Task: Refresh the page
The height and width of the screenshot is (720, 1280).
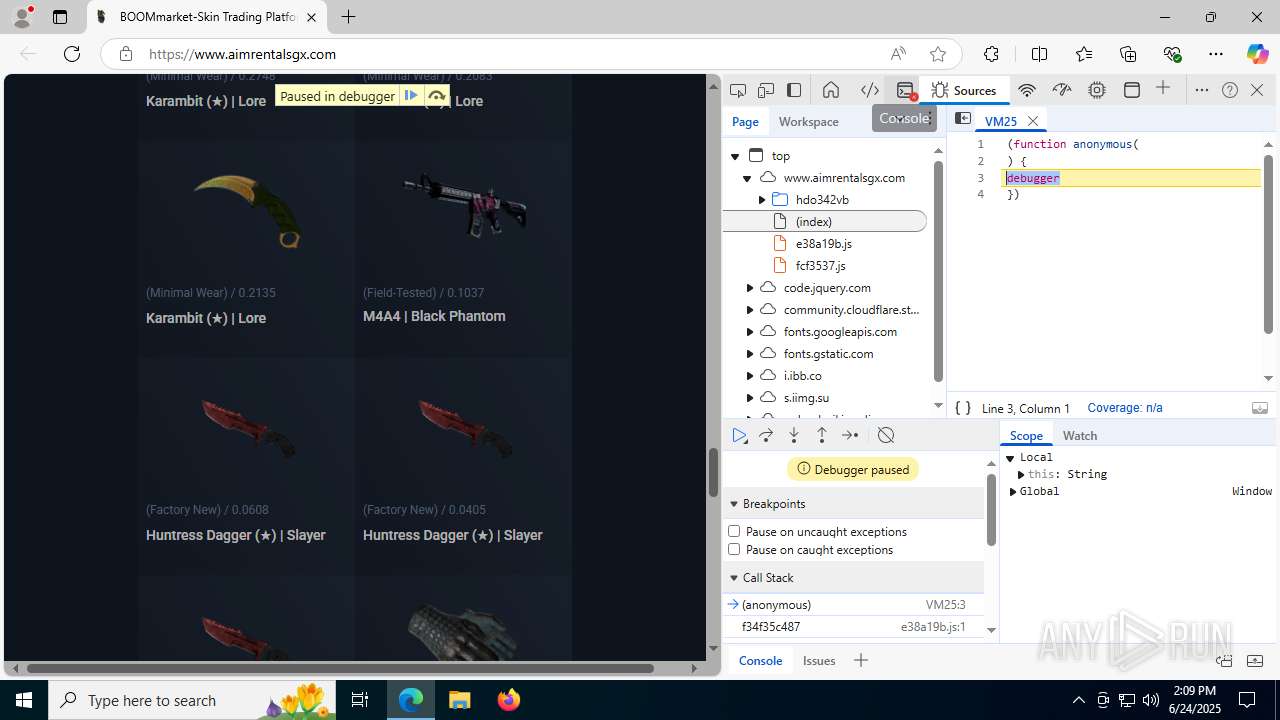Action: (x=72, y=54)
